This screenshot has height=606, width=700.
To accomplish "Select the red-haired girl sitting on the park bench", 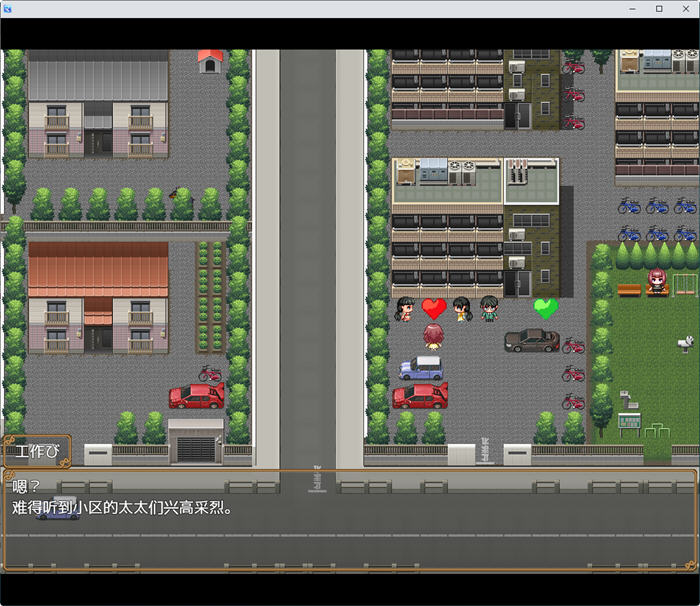I will (656, 281).
